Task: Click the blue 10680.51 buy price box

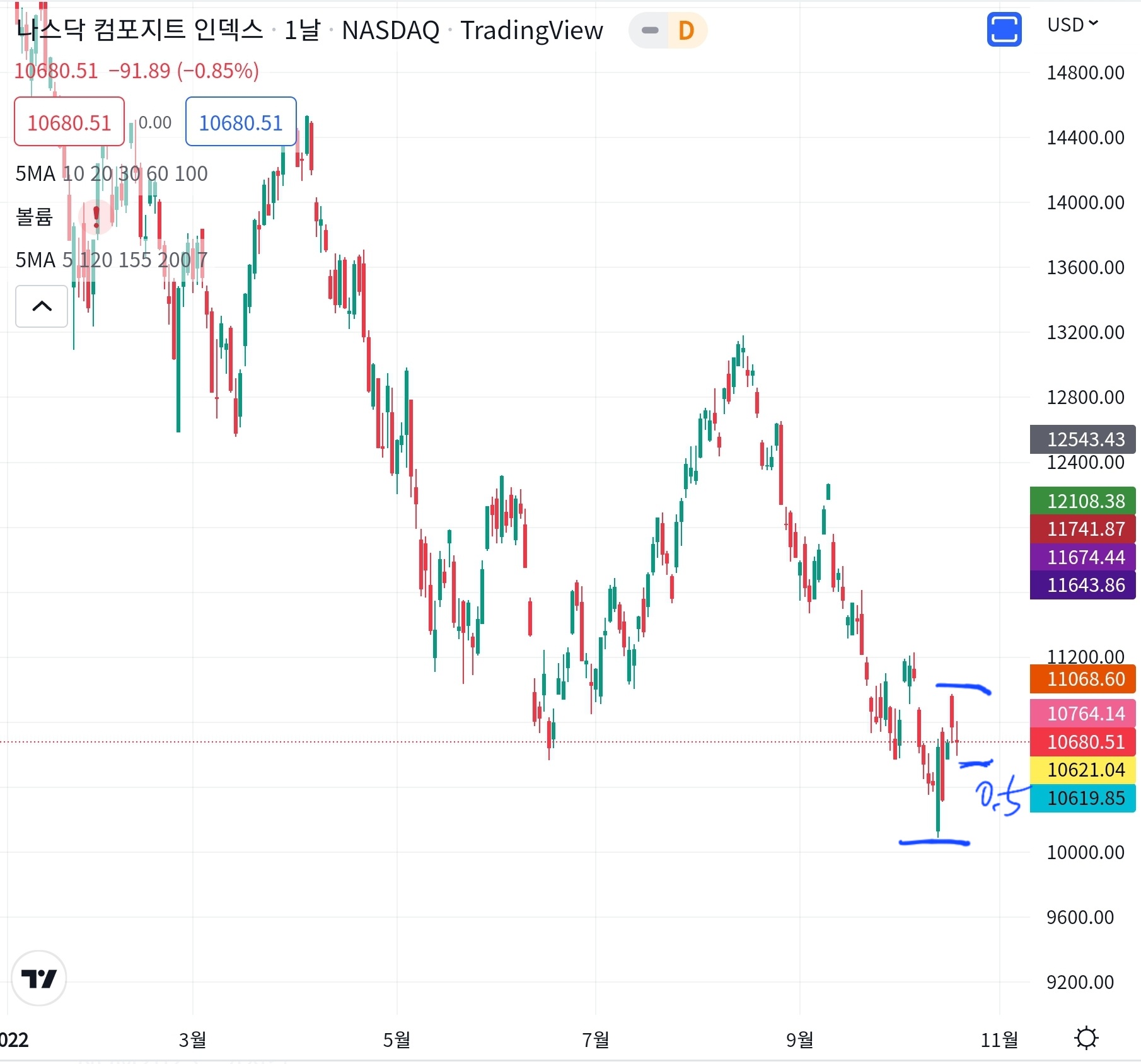Action: 241,122
